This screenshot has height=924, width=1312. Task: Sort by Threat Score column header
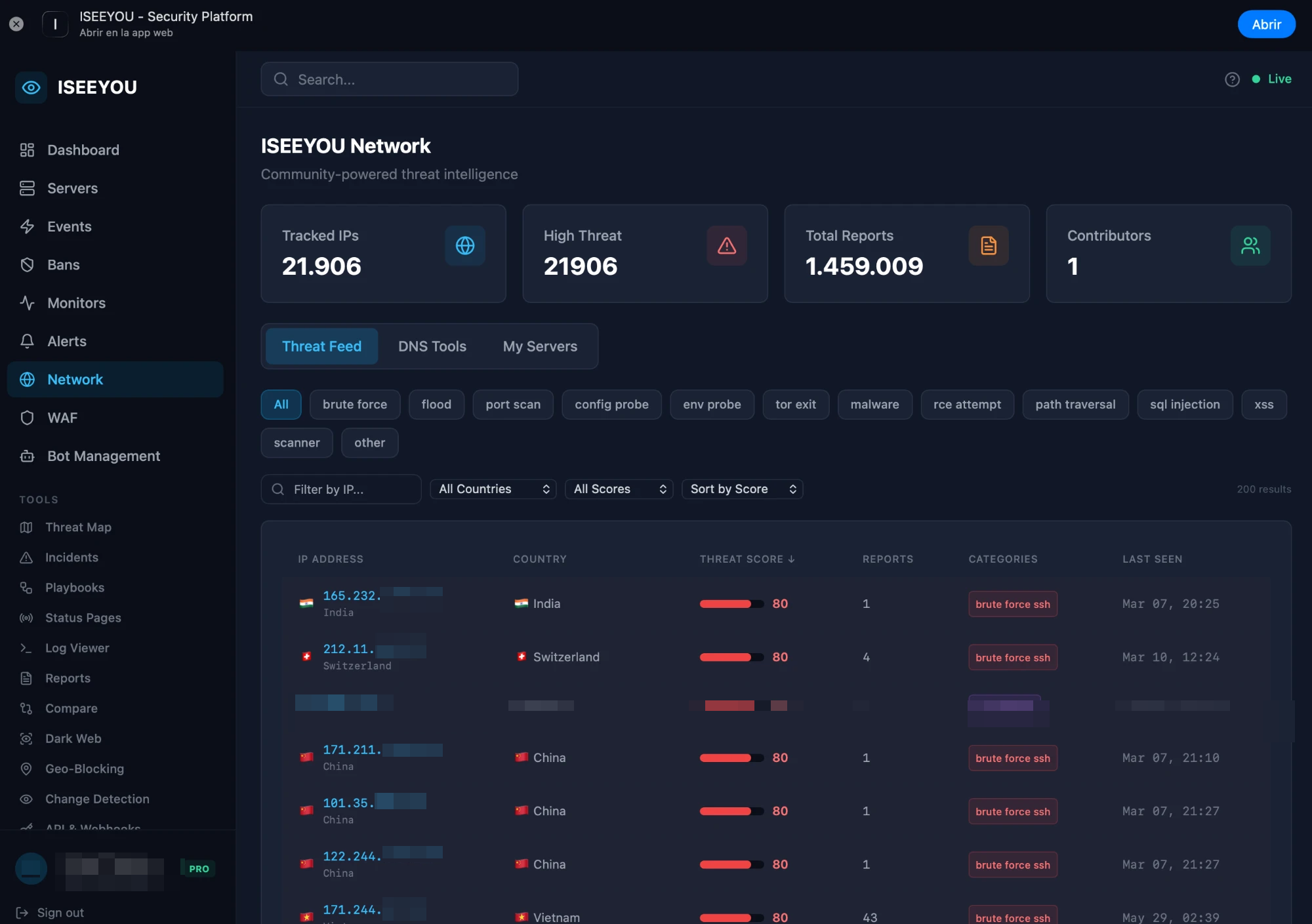coord(747,559)
